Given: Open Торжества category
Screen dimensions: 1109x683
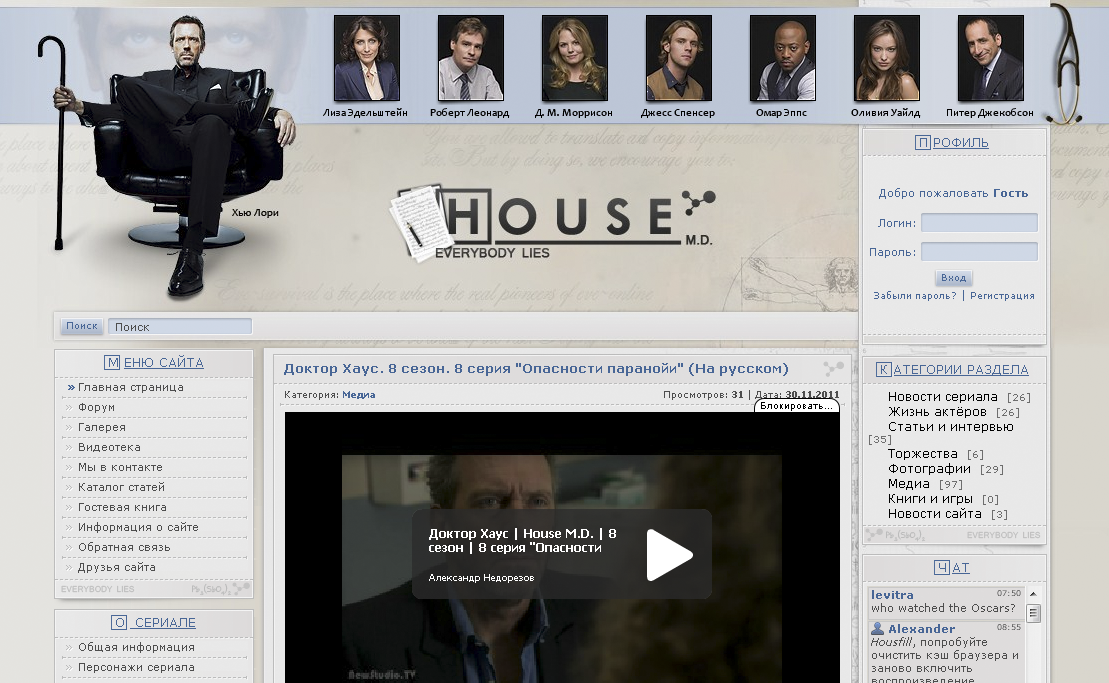Looking at the screenshot, I should (x=923, y=453).
